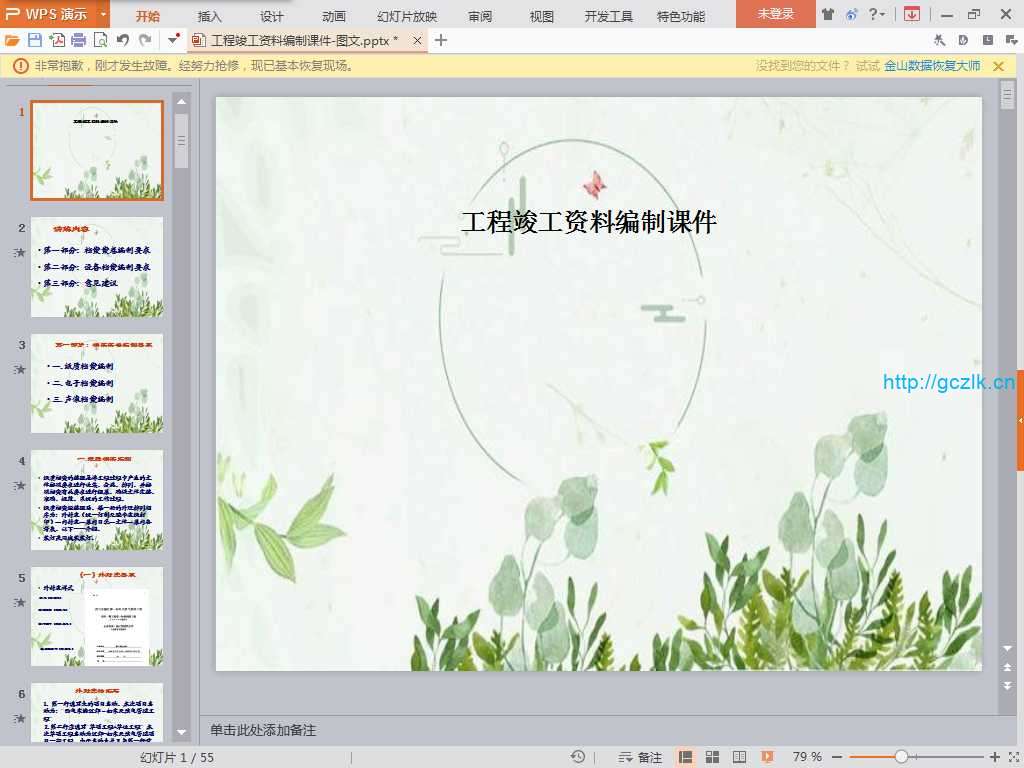Switch to slide sorter view
The width and height of the screenshot is (1024, 768).
713,757
